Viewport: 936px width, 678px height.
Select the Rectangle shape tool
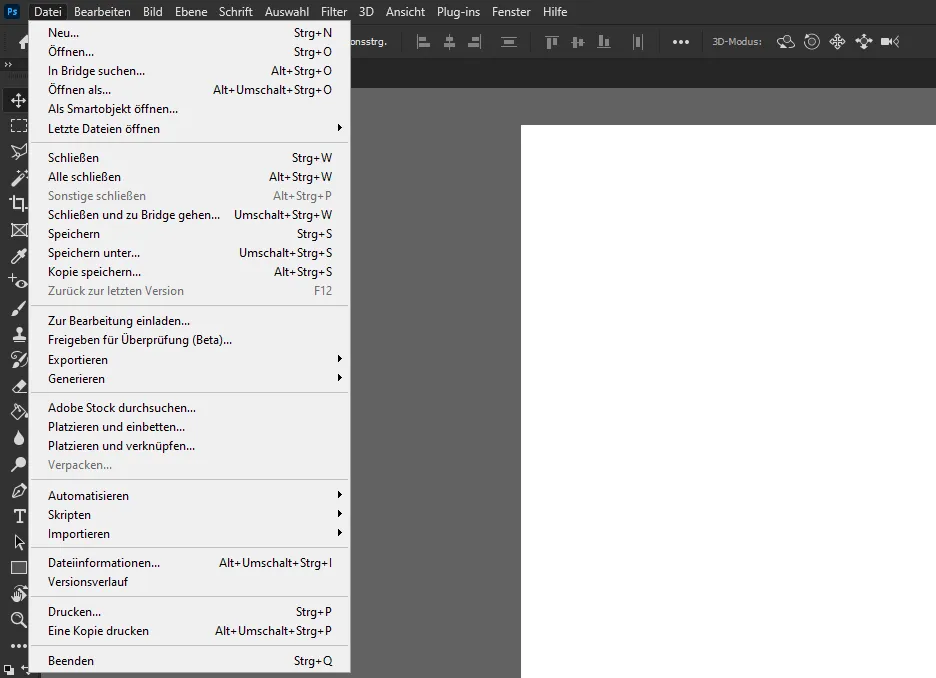[x=19, y=568]
